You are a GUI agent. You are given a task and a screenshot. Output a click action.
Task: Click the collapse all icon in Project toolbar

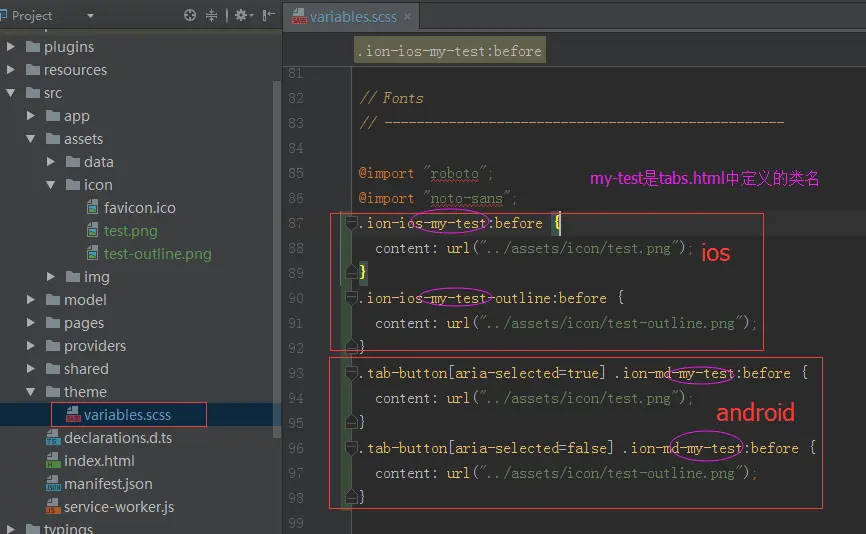click(212, 15)
